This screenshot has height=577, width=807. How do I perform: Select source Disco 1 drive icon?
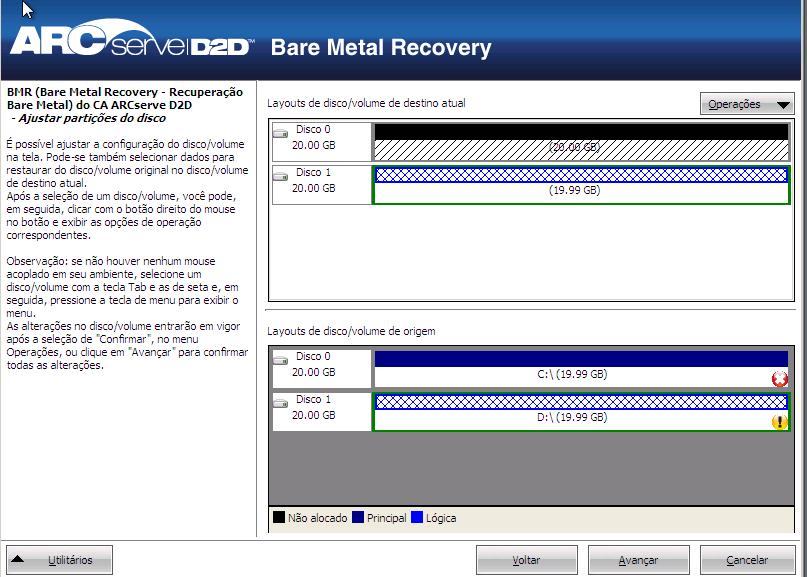click(x=280, y=403)
